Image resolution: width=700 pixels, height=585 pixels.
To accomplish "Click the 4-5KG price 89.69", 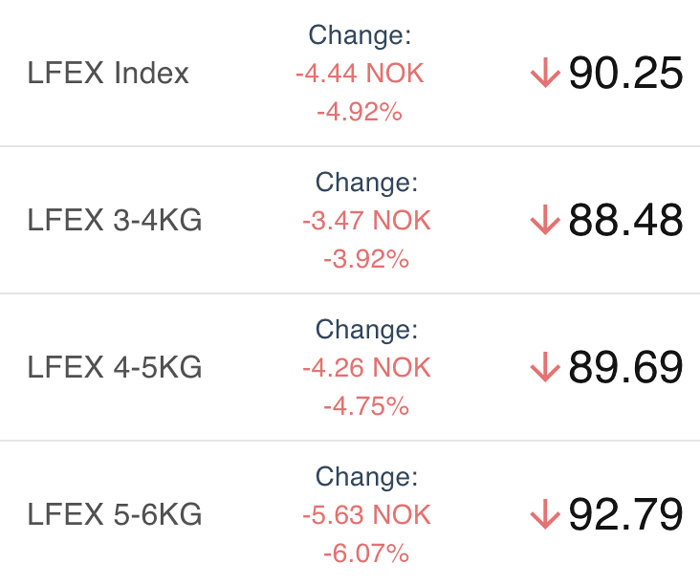I will (626, 367).
